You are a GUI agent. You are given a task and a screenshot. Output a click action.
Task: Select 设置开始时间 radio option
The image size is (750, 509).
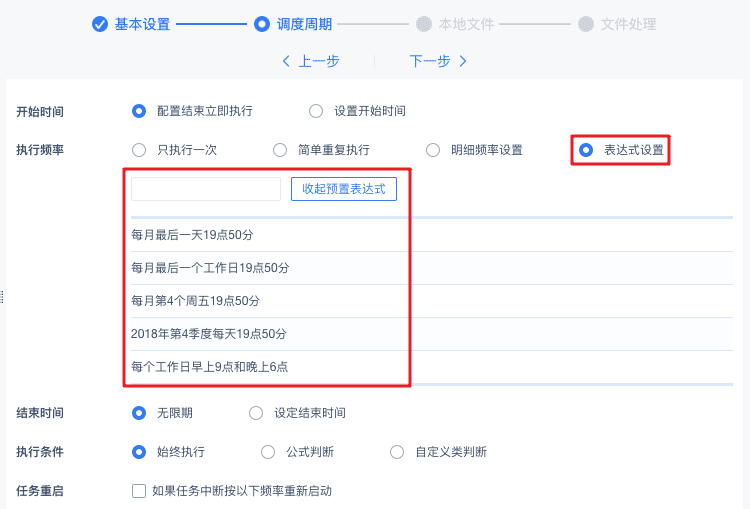click(x=316, y=111)
